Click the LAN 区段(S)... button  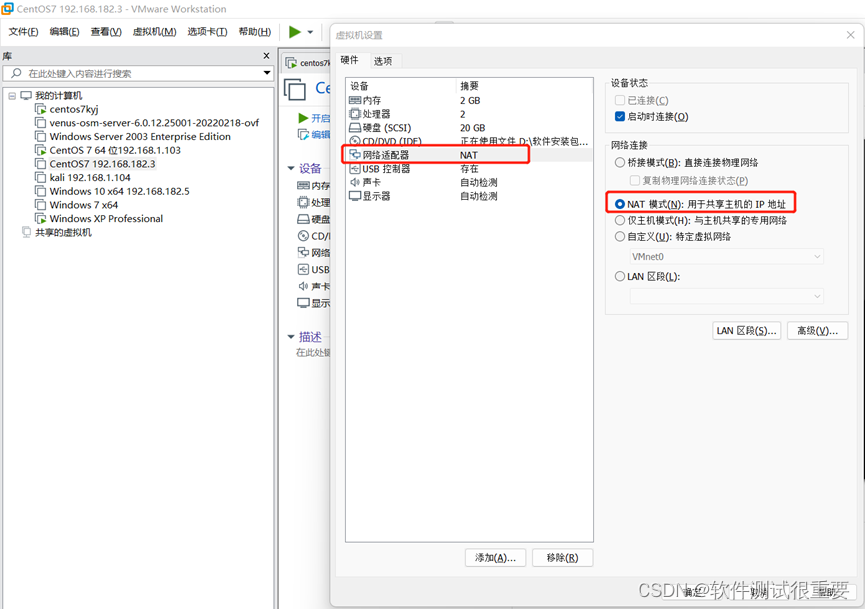(x=746, y=330)
